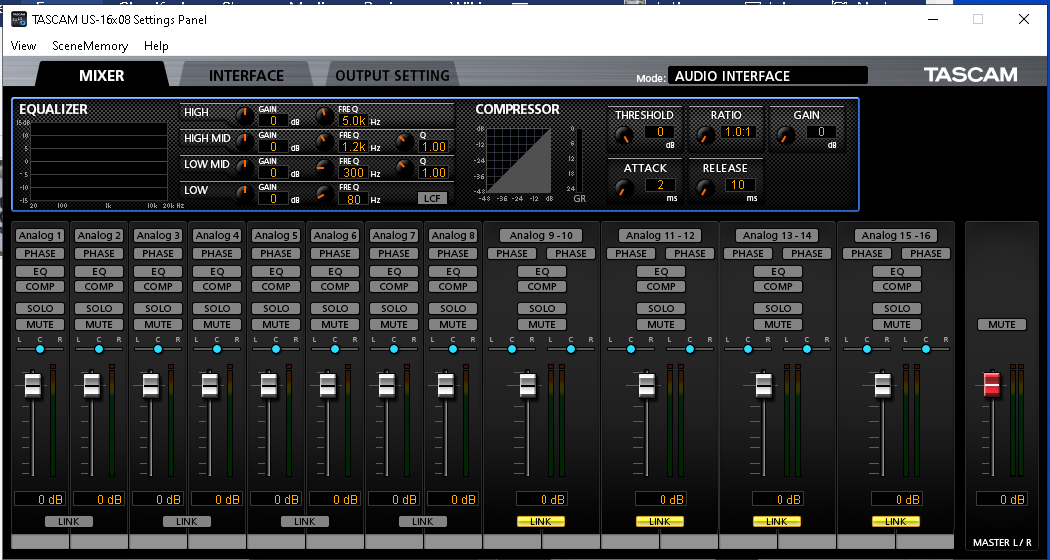Mute the MASTER L/R output
This screenshot has width=1050, height=560.
tap(1002, 324)
